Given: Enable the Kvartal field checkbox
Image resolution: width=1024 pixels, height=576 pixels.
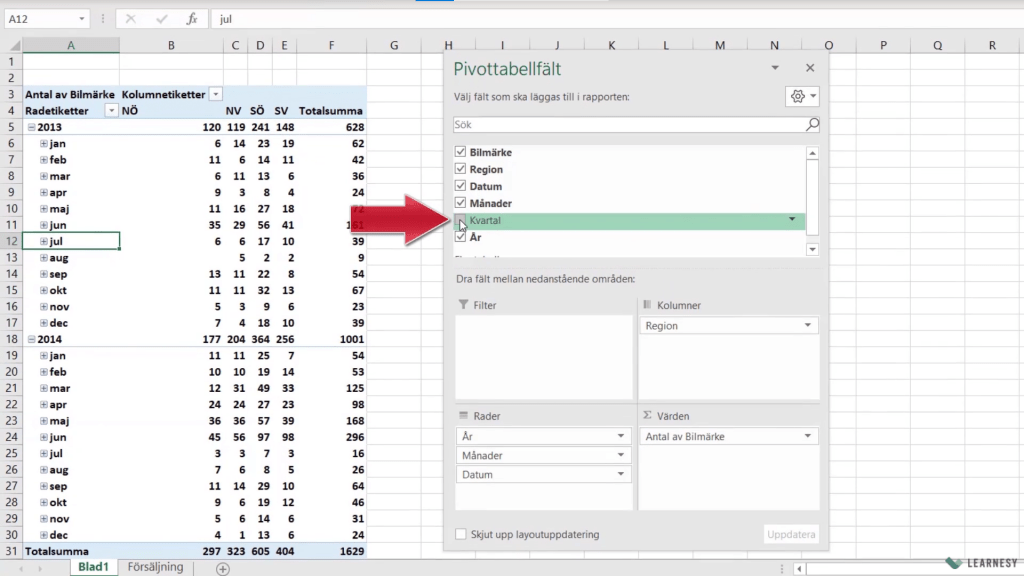Looking at the screenshot, I should [461, 220].
